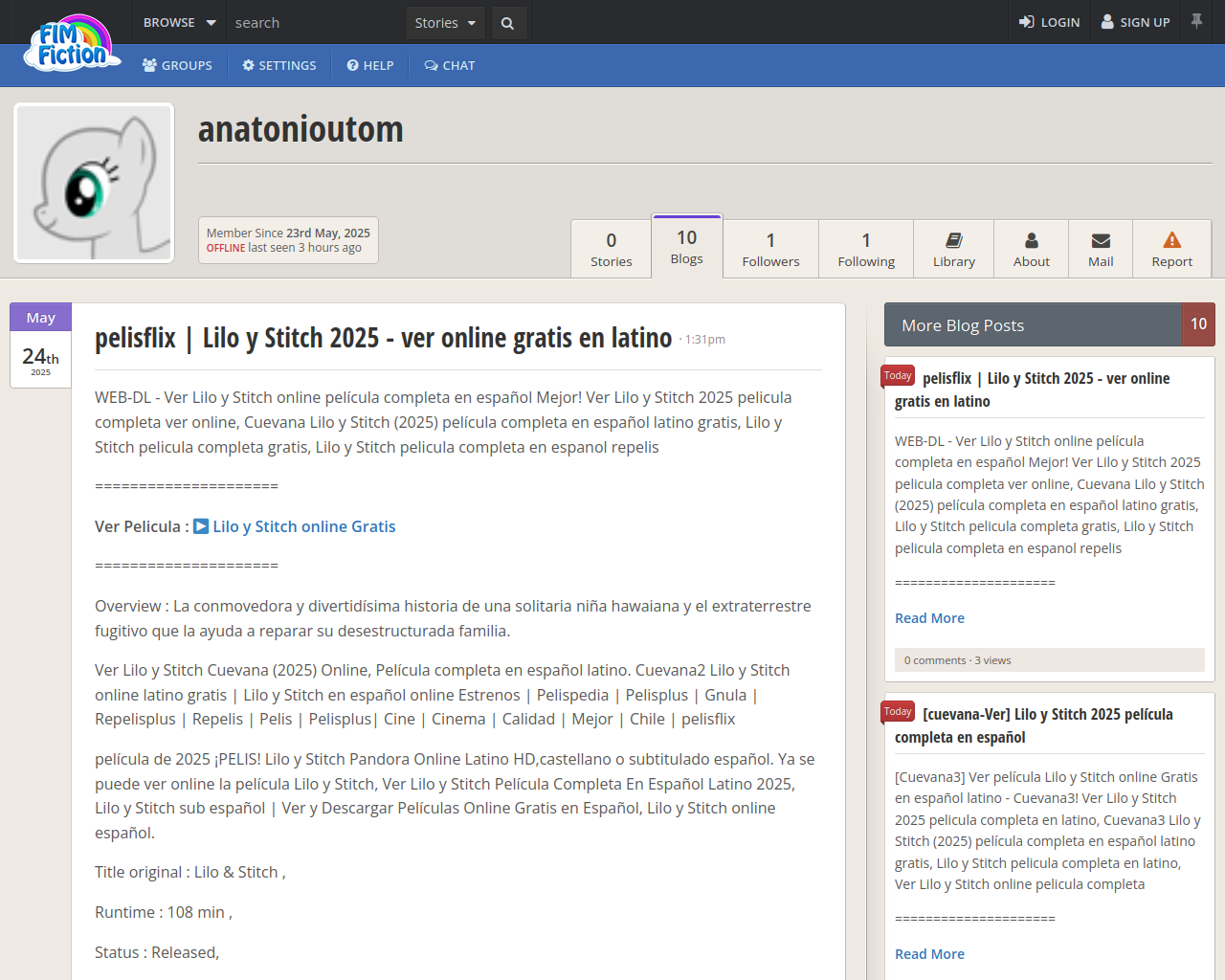The image size is (1225, 980).
Task: Open the Followers tab
Action: click(x=770, y=249)
